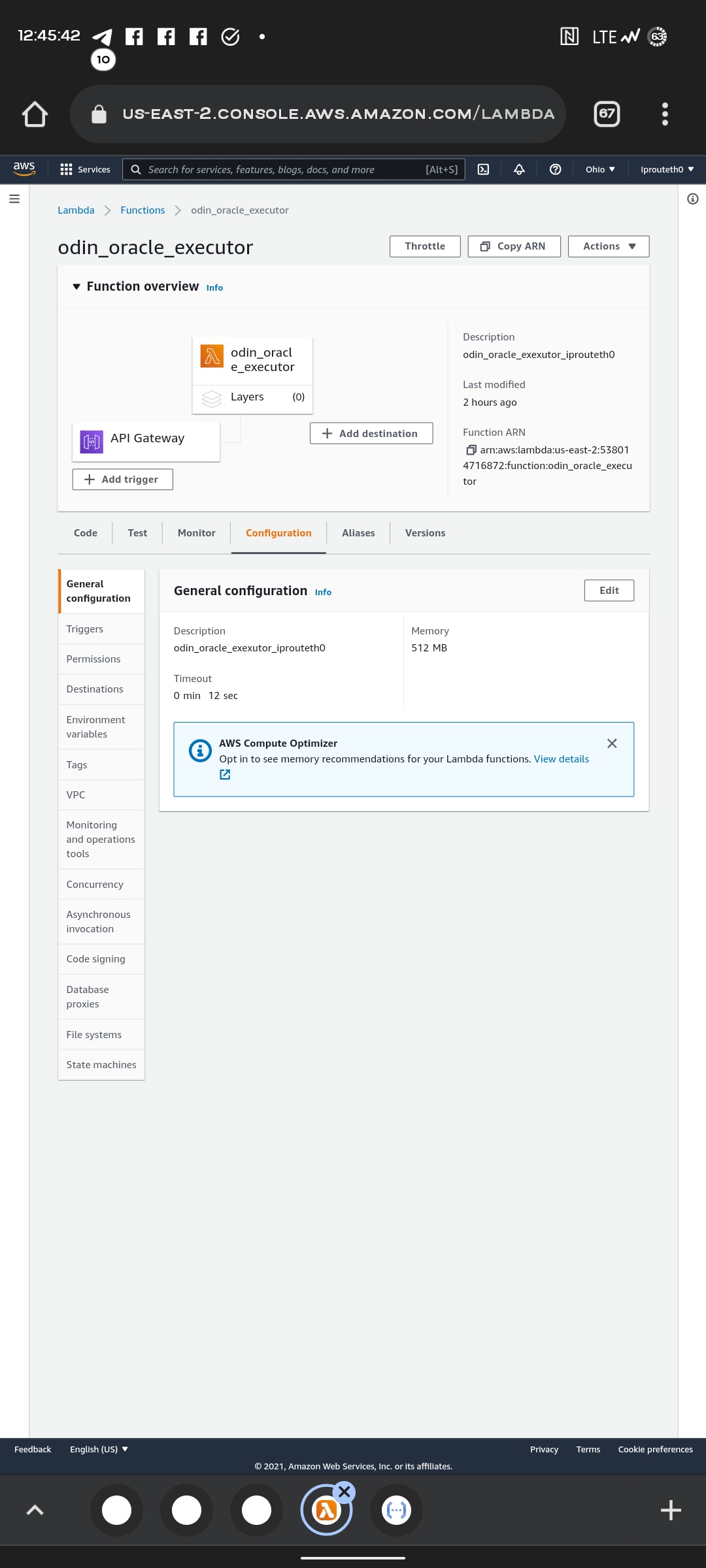This screenshot has height=1568, width=706.
Task: Tap the padlock icon in the address bar
Action: tap(99, 114)
